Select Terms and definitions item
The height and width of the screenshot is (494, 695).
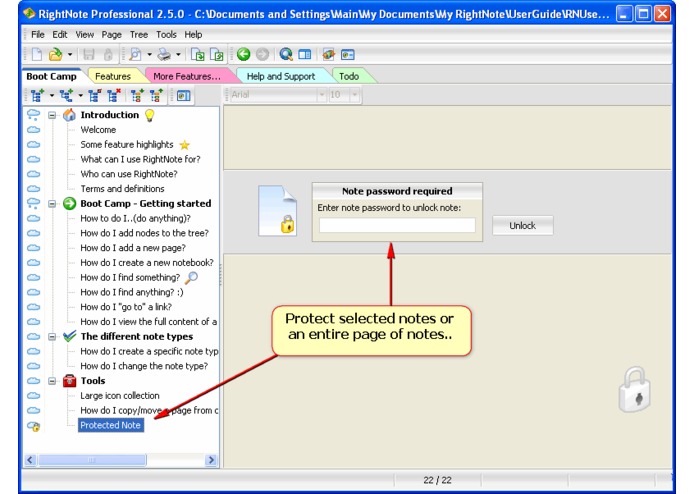point(122,189)
